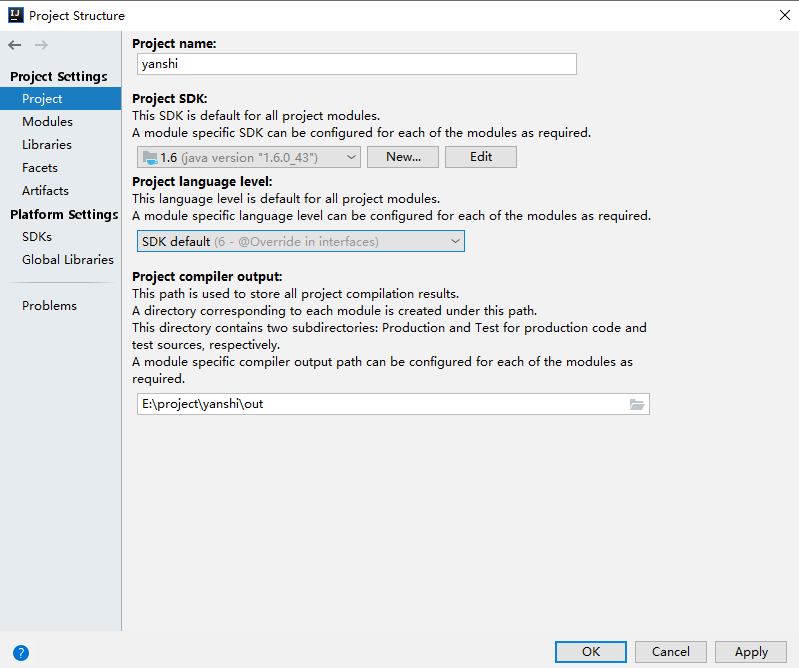Click the browse folder icon for output path
Image resolution: width=799 pixels, height=668 pixels.
coord(637,404)
